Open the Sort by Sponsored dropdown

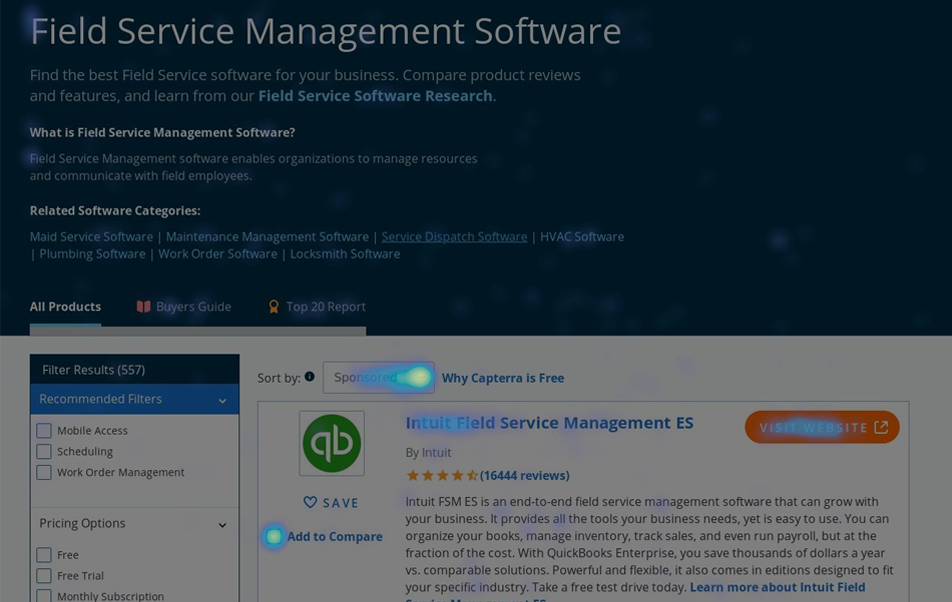(x=379, y=377)
